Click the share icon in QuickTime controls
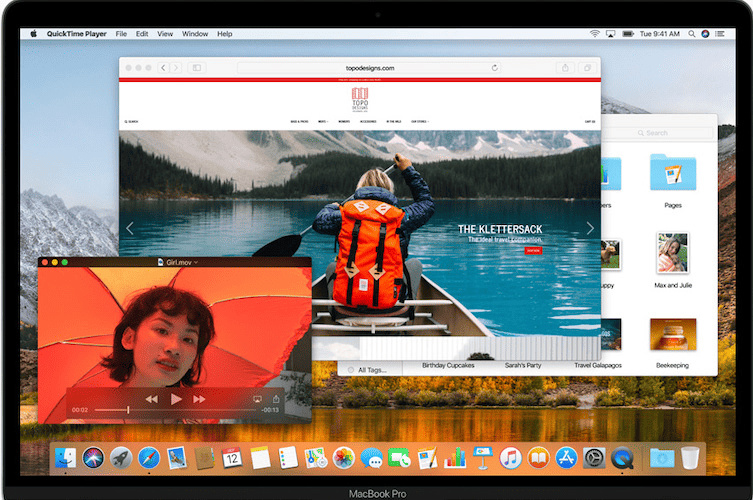Screen dimensions: 753x500 276,398
